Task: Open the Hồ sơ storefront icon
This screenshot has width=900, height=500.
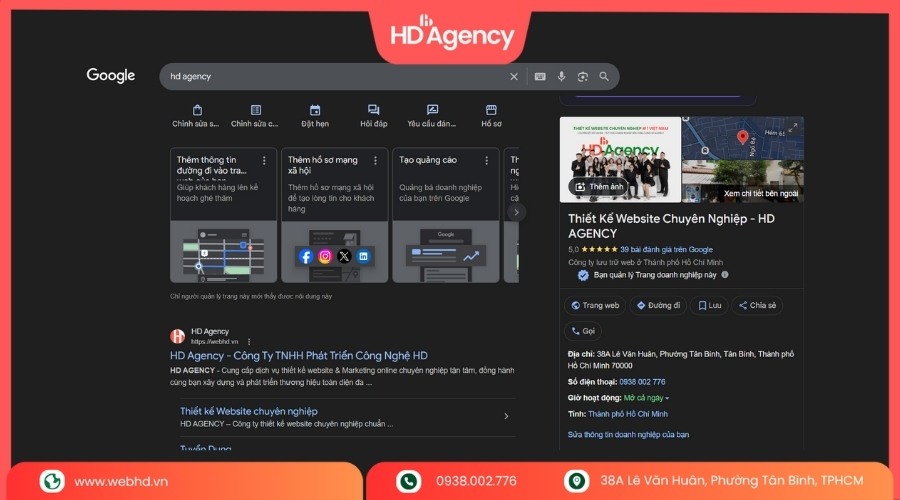Action: click(491, 110)
